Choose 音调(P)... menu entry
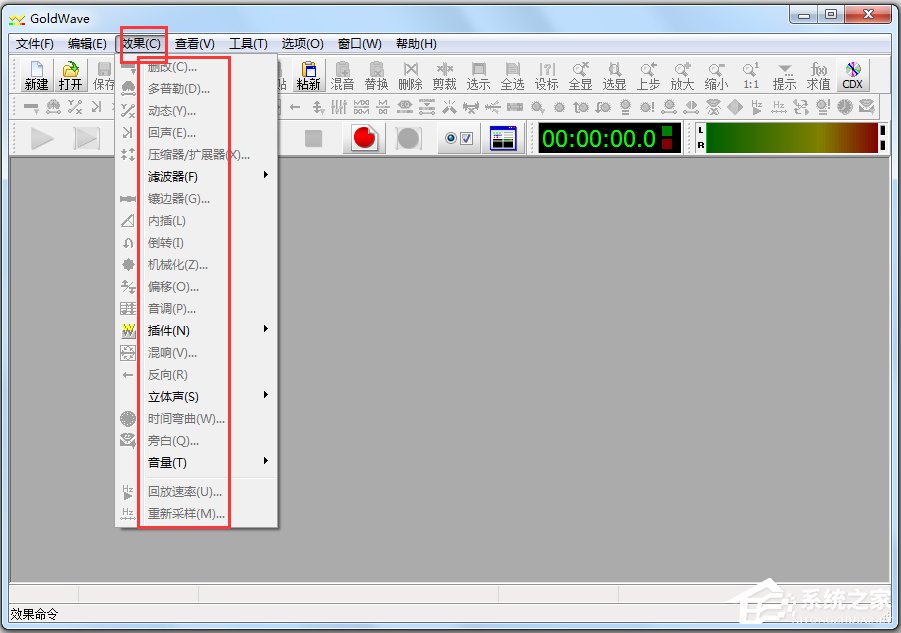 point(197,308)
